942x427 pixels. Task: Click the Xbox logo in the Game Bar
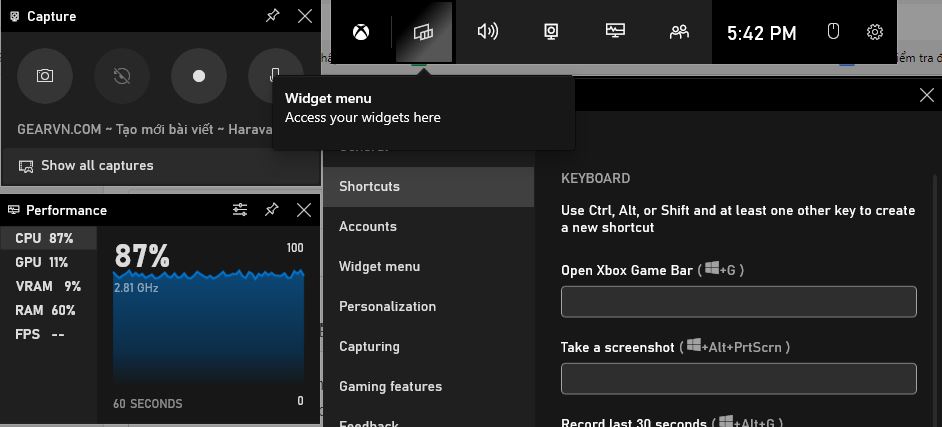pyautogui.click(x=361, y=32)
